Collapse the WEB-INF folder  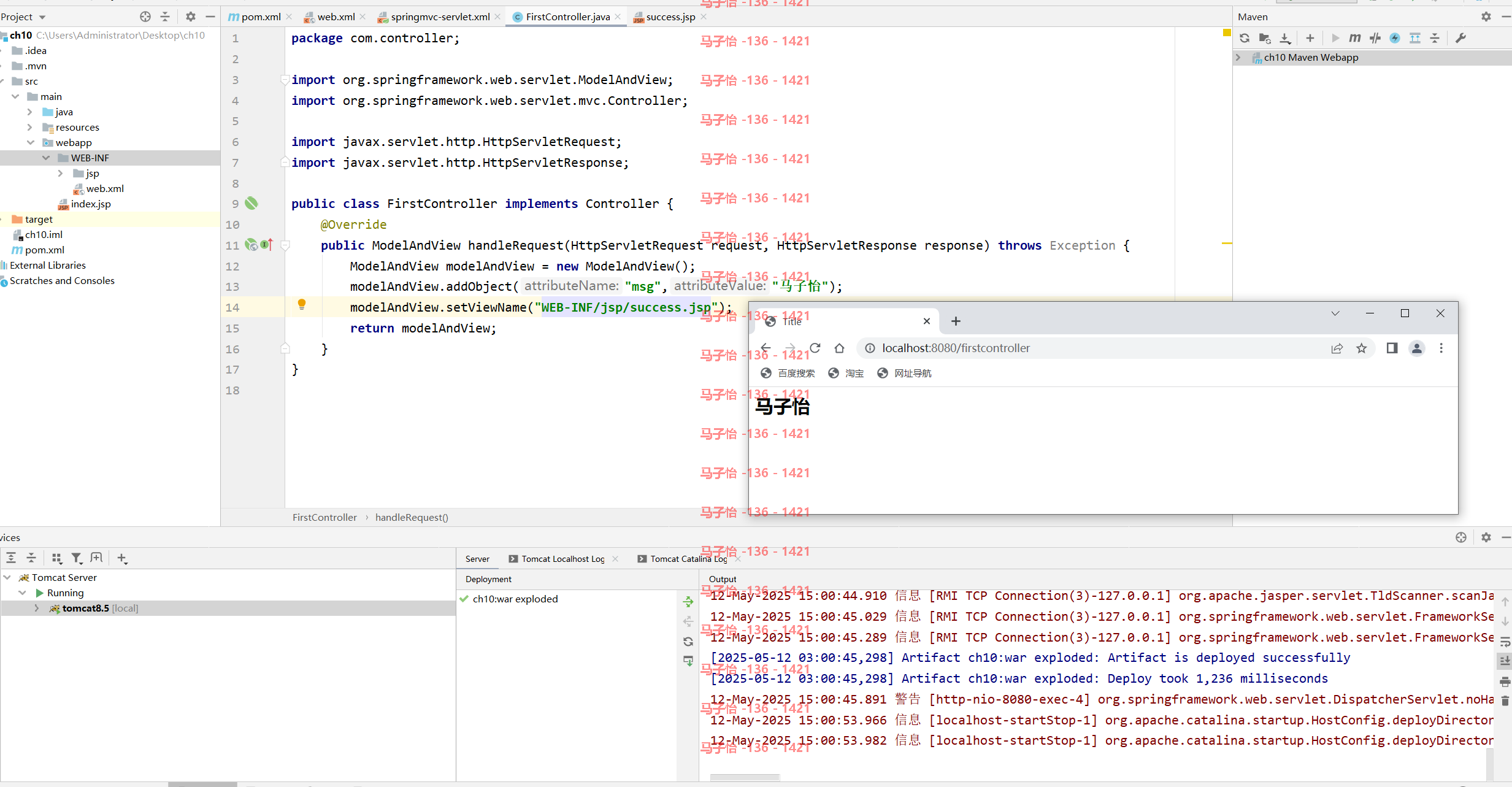(x=46, y=158)
